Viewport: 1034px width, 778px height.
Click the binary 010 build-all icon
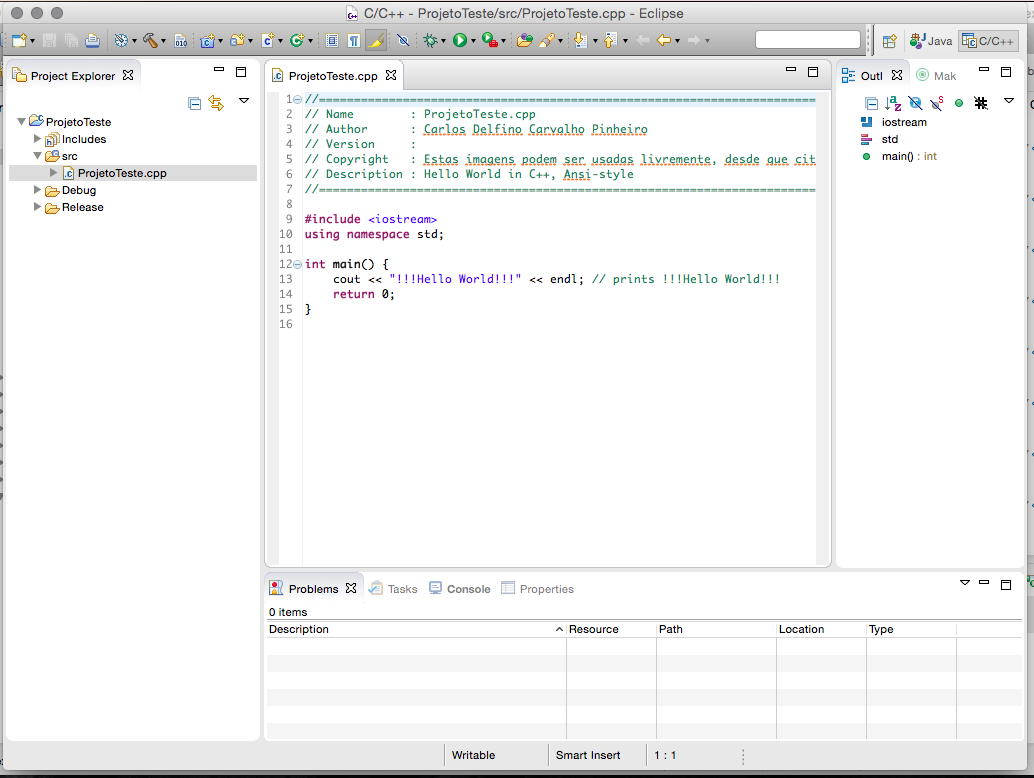[x=181, y=41]
